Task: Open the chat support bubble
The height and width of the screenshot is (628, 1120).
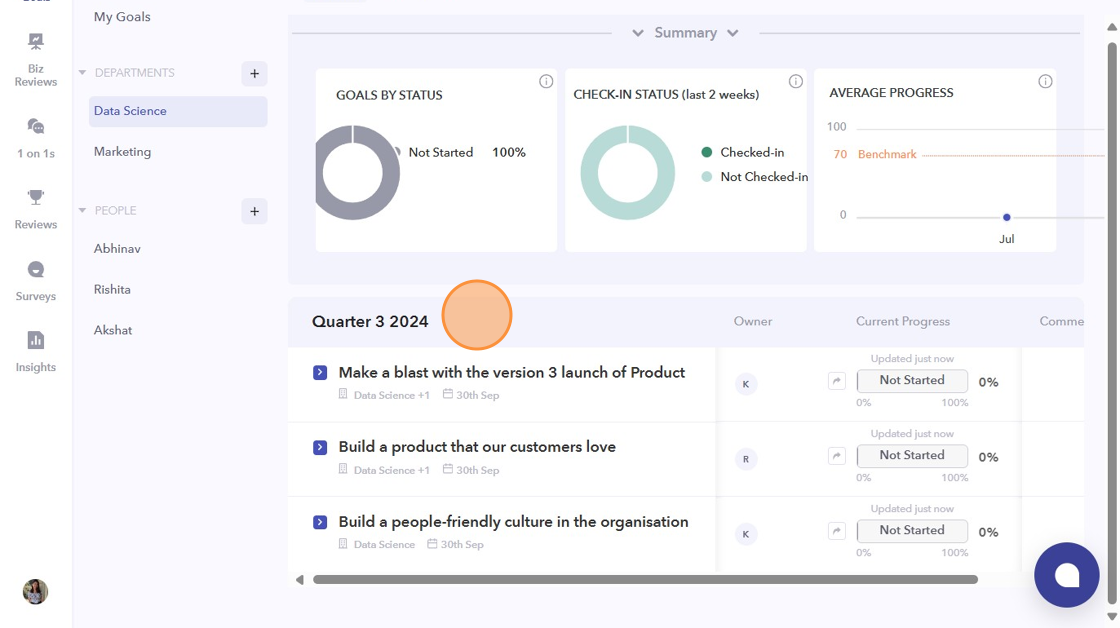Action: point(1066,575)
